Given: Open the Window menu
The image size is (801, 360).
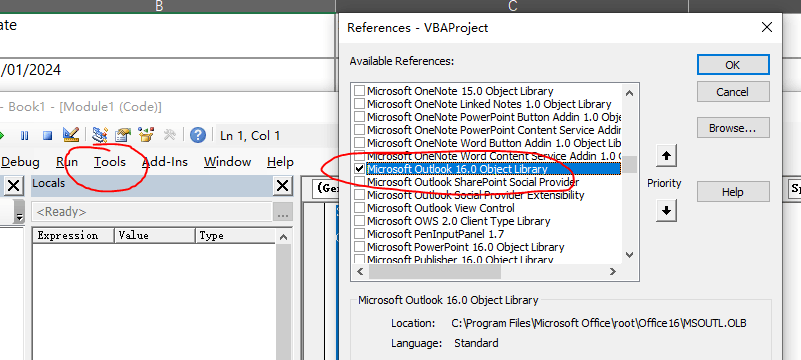Looking at the screenshot, I should (227, 162).
